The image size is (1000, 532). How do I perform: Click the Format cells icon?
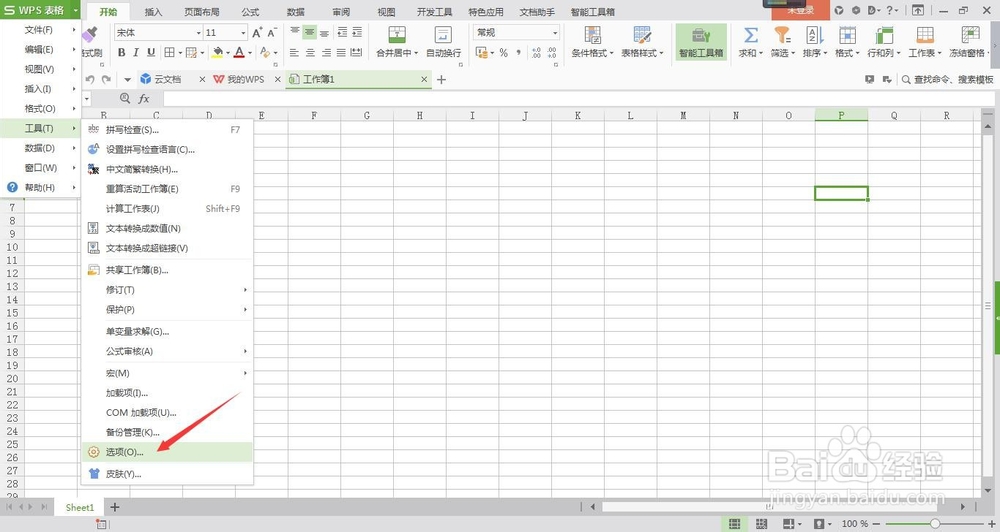pos(848,35)
